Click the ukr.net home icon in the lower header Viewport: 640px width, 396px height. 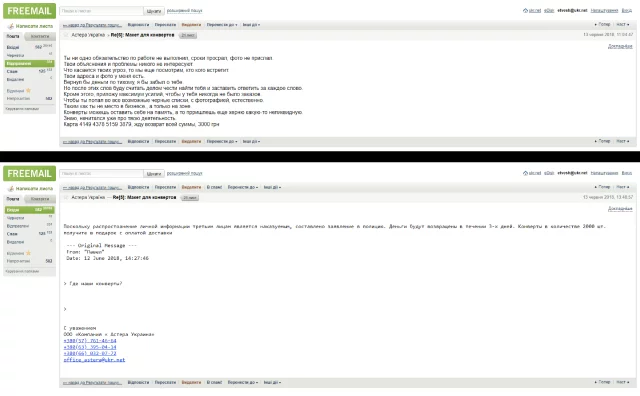(525, 173)
